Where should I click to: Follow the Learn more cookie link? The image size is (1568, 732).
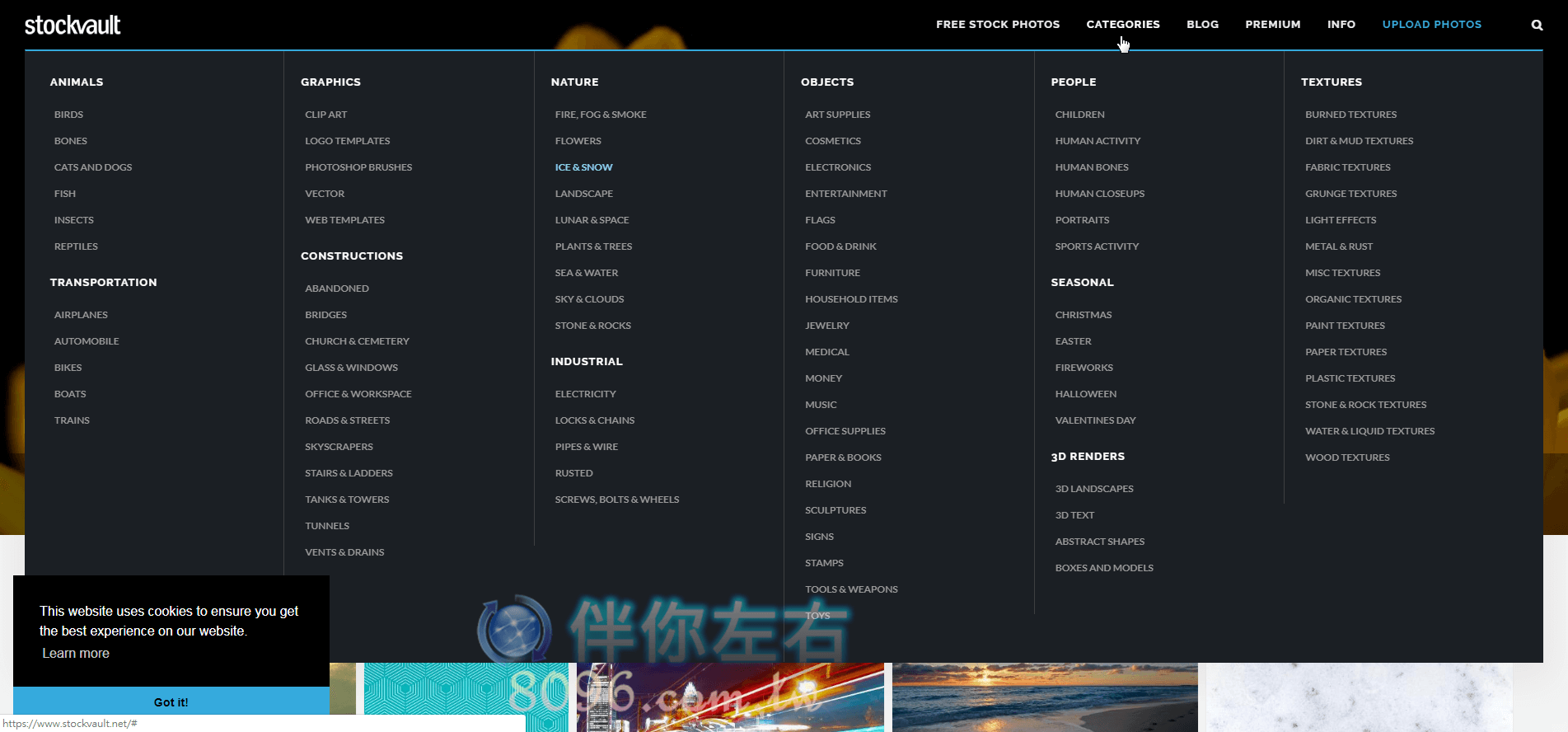76,653
